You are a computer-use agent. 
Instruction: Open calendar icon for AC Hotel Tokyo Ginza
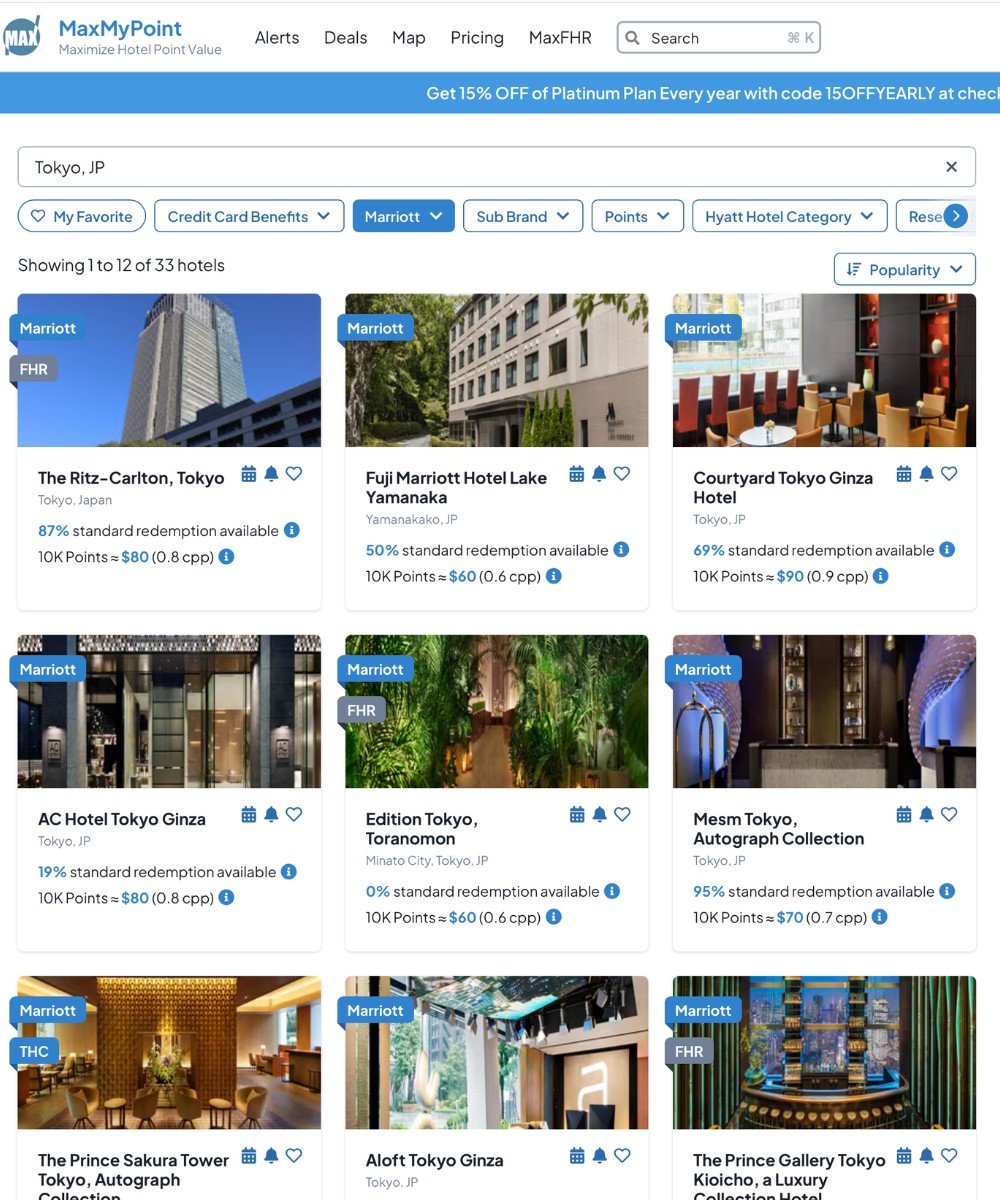pyautogui.click(x=249, y=815)
